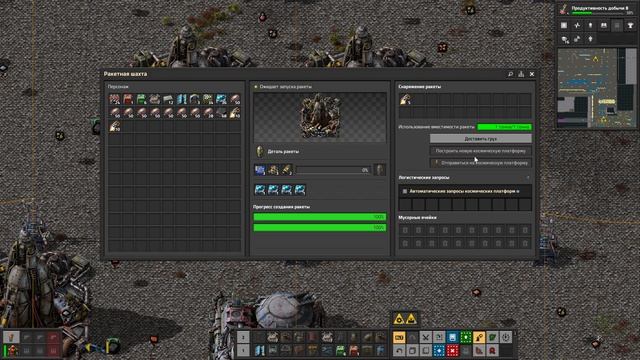Click Построить новую космическую платформу button
This screenshot has height=360, width=640.
[x=480, y=151]
